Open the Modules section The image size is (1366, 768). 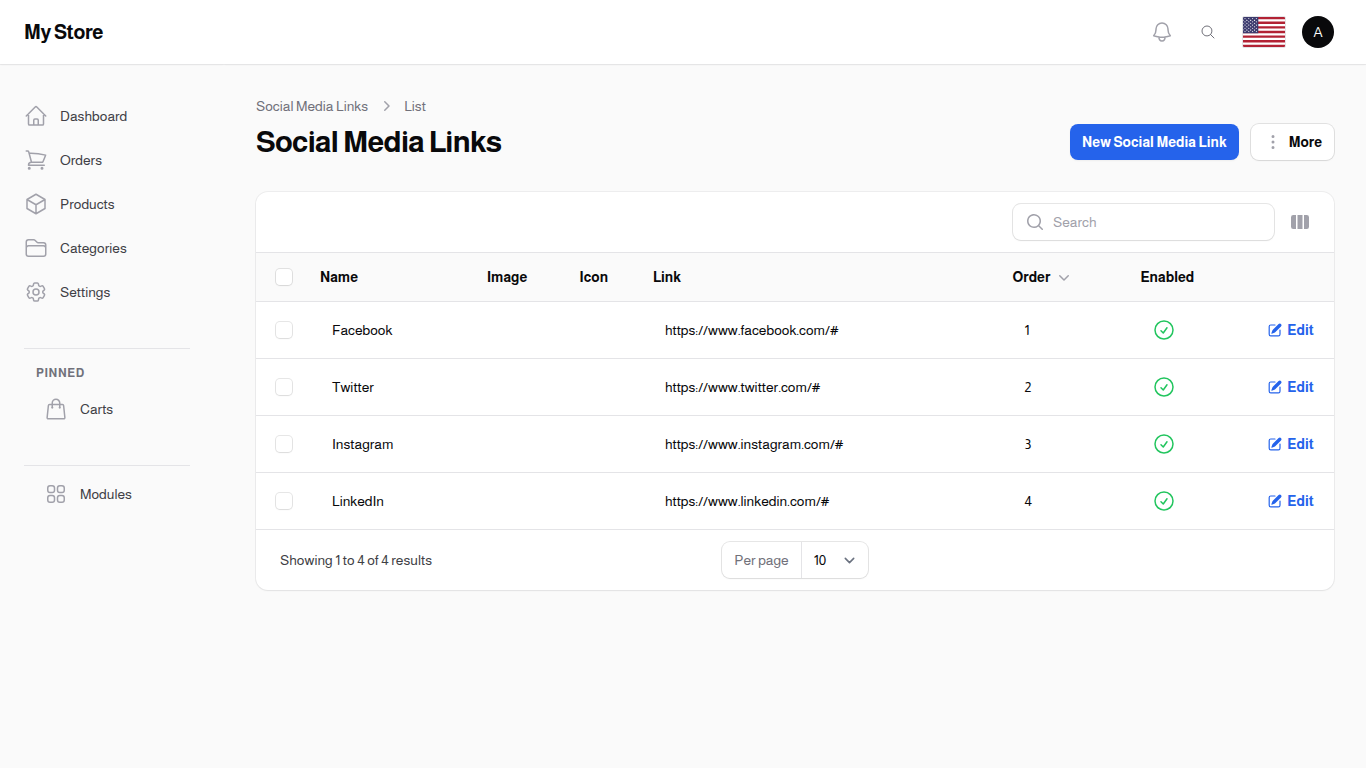click(x=105, y=494)
